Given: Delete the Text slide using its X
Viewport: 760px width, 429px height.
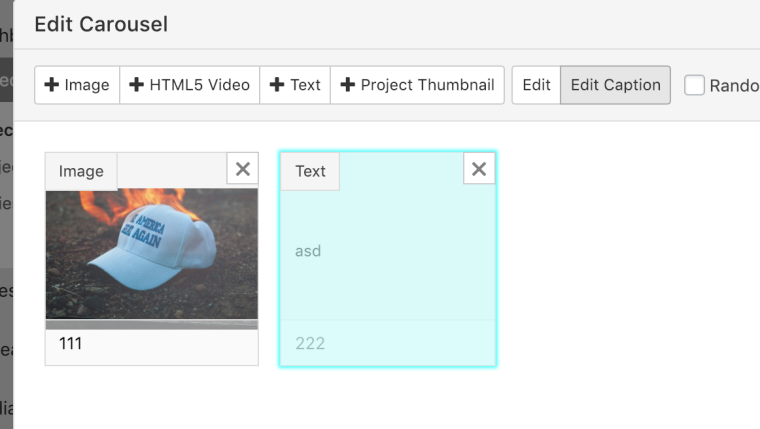Looking at the screenshot, I should (479, 169).
